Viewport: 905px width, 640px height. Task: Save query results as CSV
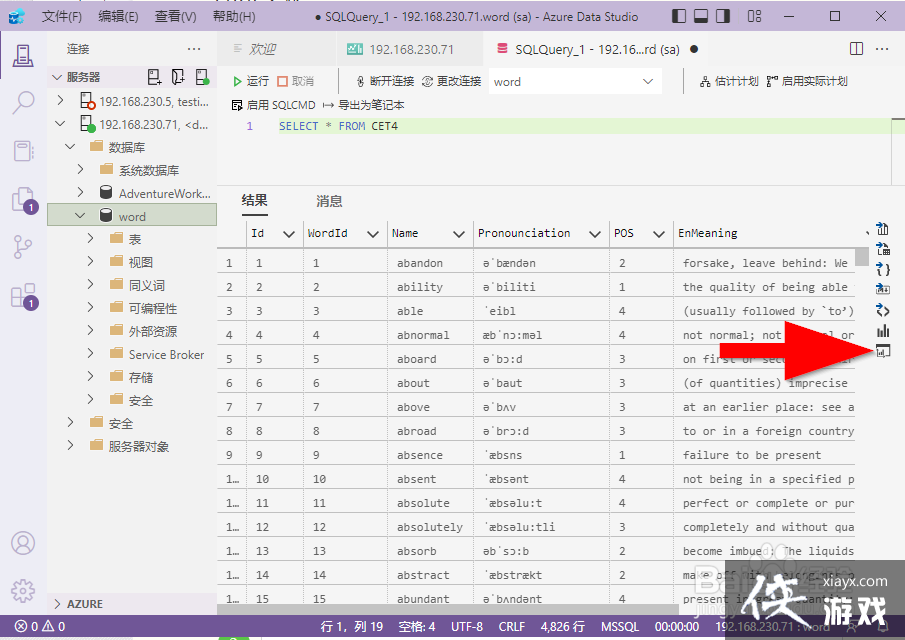point(882,229)
